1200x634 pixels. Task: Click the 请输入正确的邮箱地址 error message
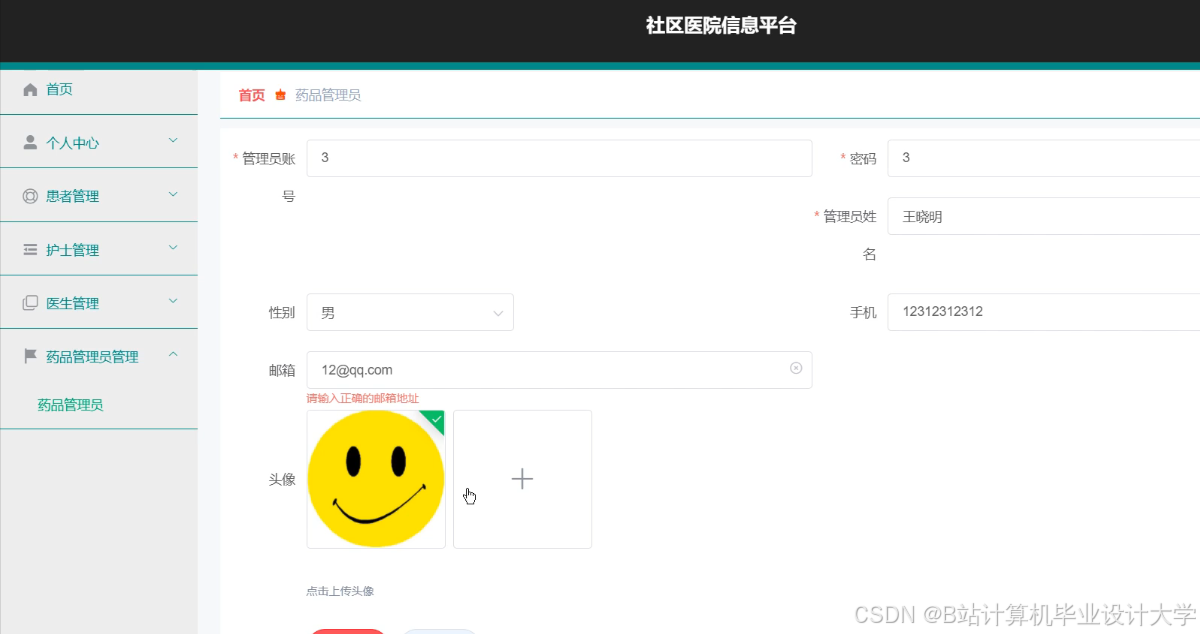pos(362,399)
